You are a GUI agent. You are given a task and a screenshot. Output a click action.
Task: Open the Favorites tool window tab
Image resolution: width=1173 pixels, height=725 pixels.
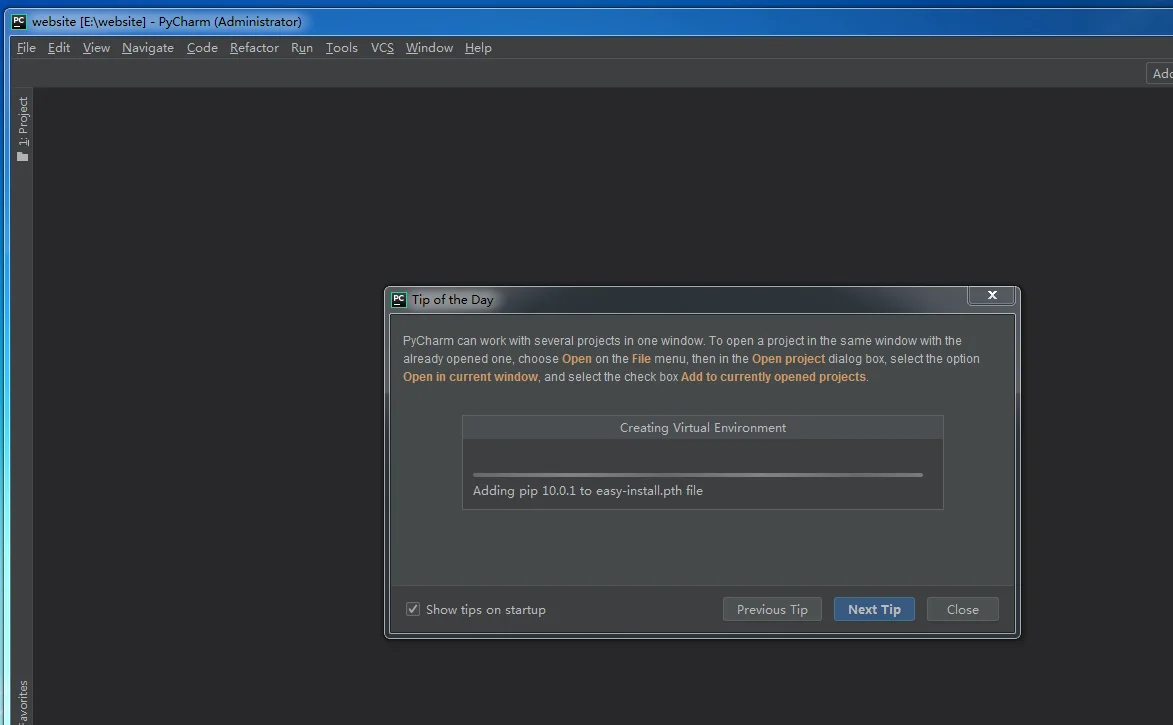point(22,702)
